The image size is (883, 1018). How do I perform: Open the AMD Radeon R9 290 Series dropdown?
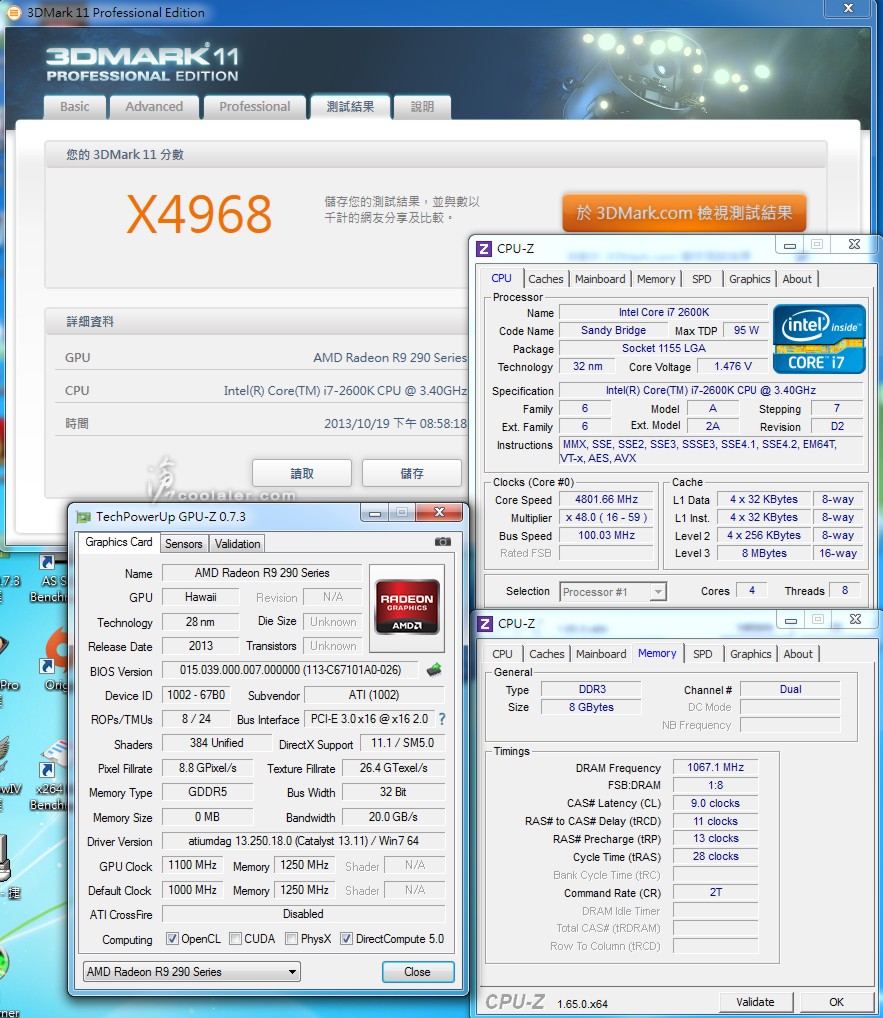tap(192, 972)
